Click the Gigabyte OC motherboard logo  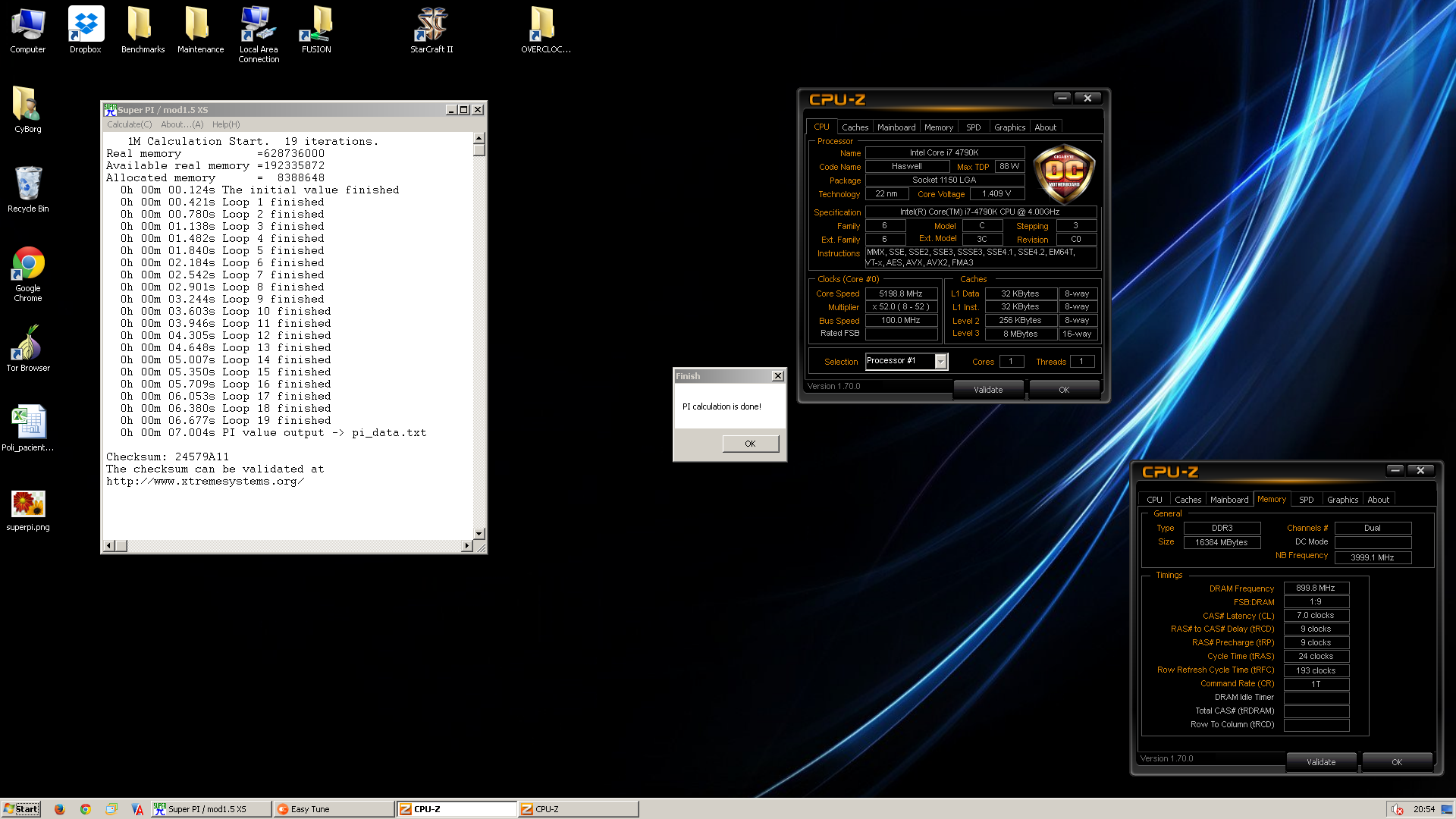click(1064, 174)
